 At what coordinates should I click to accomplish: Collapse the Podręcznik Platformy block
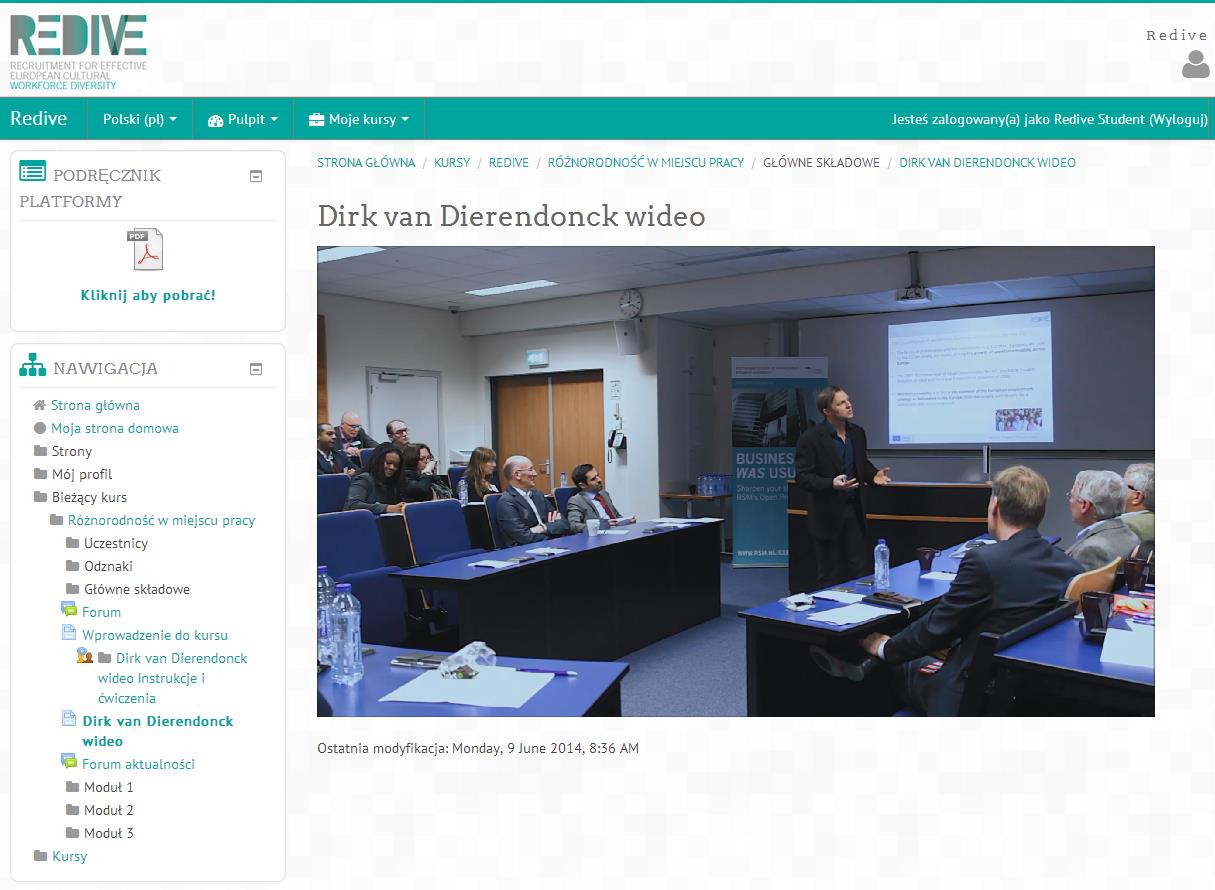[256, 176]
